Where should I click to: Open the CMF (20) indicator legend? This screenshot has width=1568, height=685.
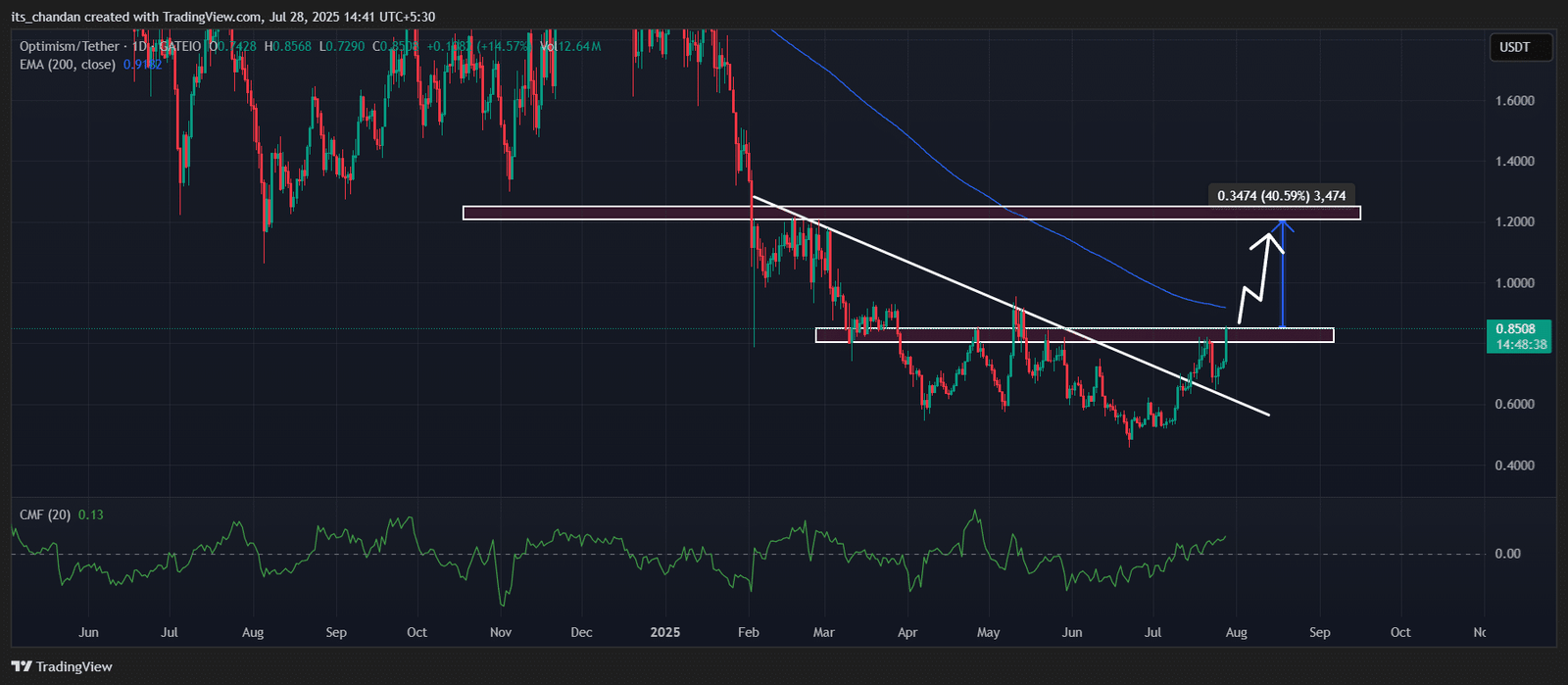click(45, 514)
